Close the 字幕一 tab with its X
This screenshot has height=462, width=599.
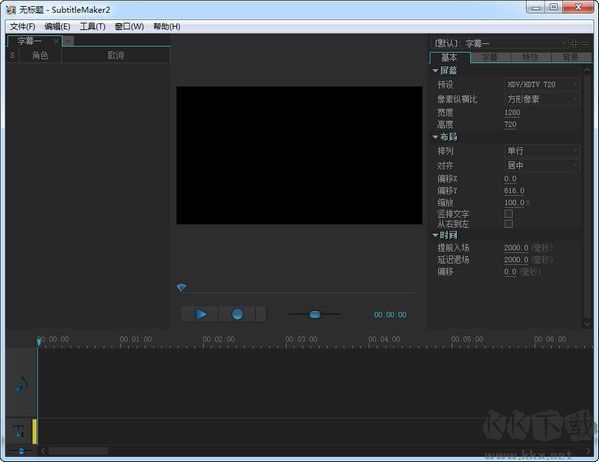(x=57, y=41)
